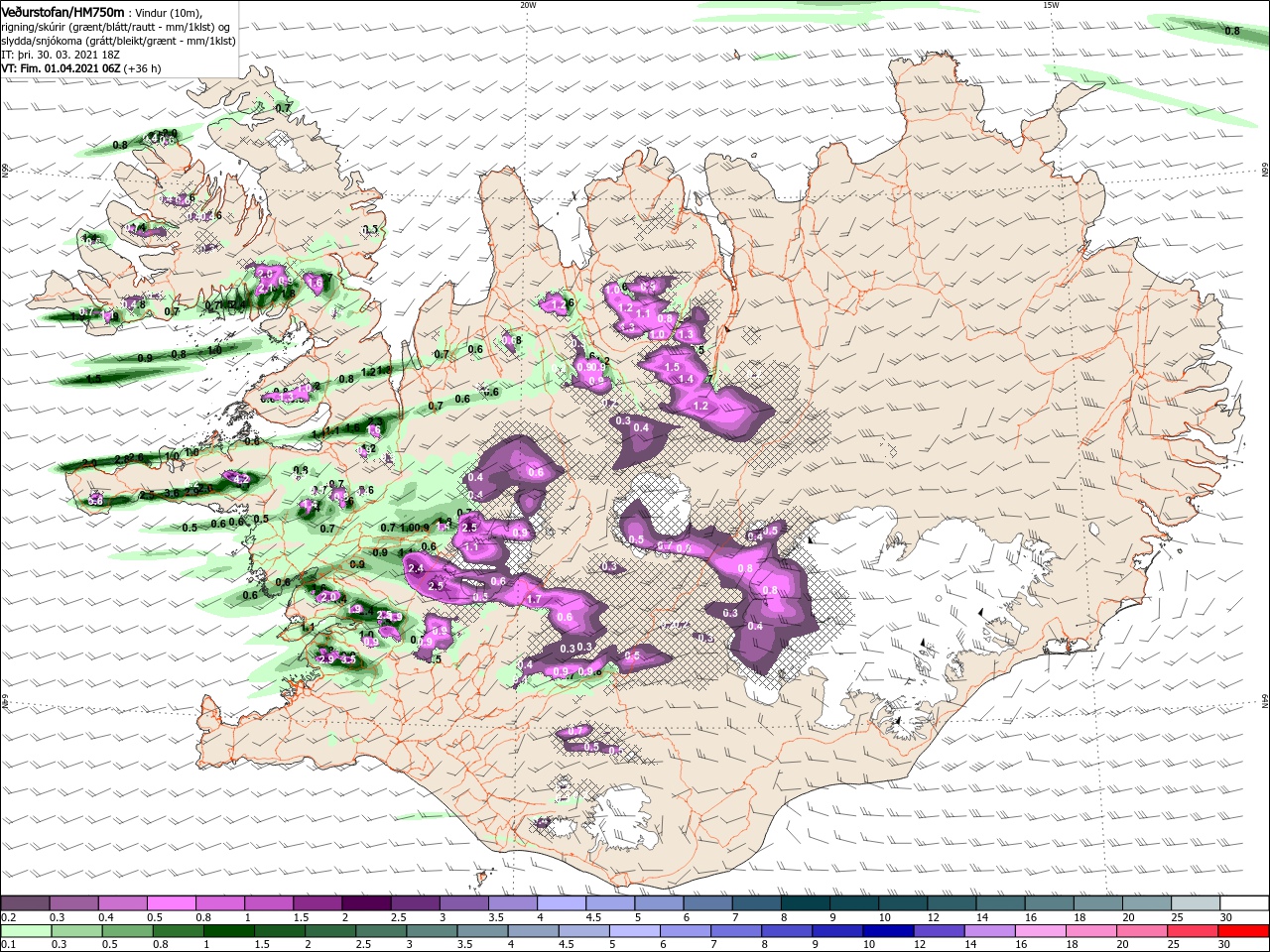Screen dimensions: 1270x952
Task: Select the palest green rain swatch labeled 0.1
Action: tap(25, 931)
